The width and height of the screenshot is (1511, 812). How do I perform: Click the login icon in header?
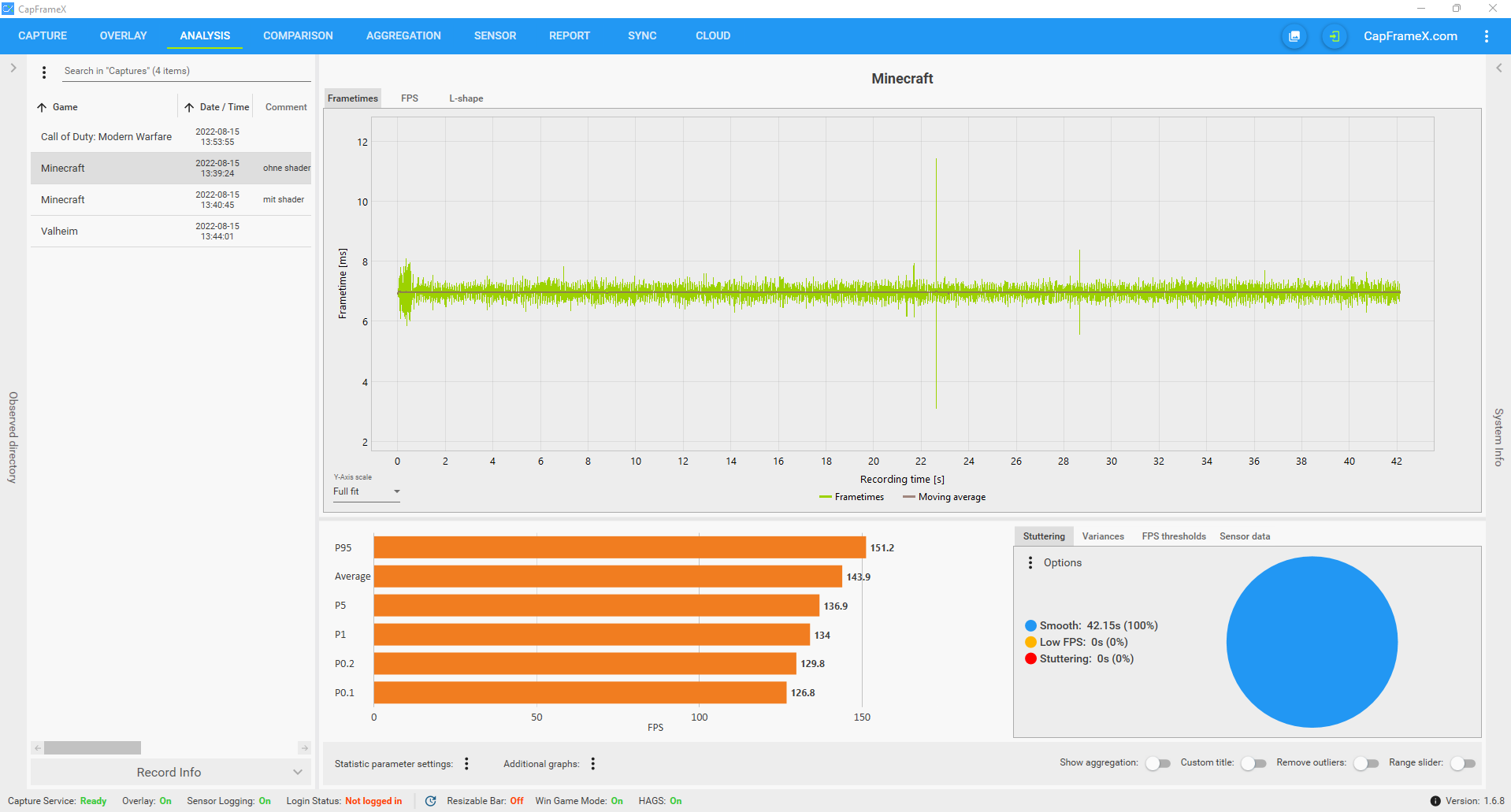1334,36
